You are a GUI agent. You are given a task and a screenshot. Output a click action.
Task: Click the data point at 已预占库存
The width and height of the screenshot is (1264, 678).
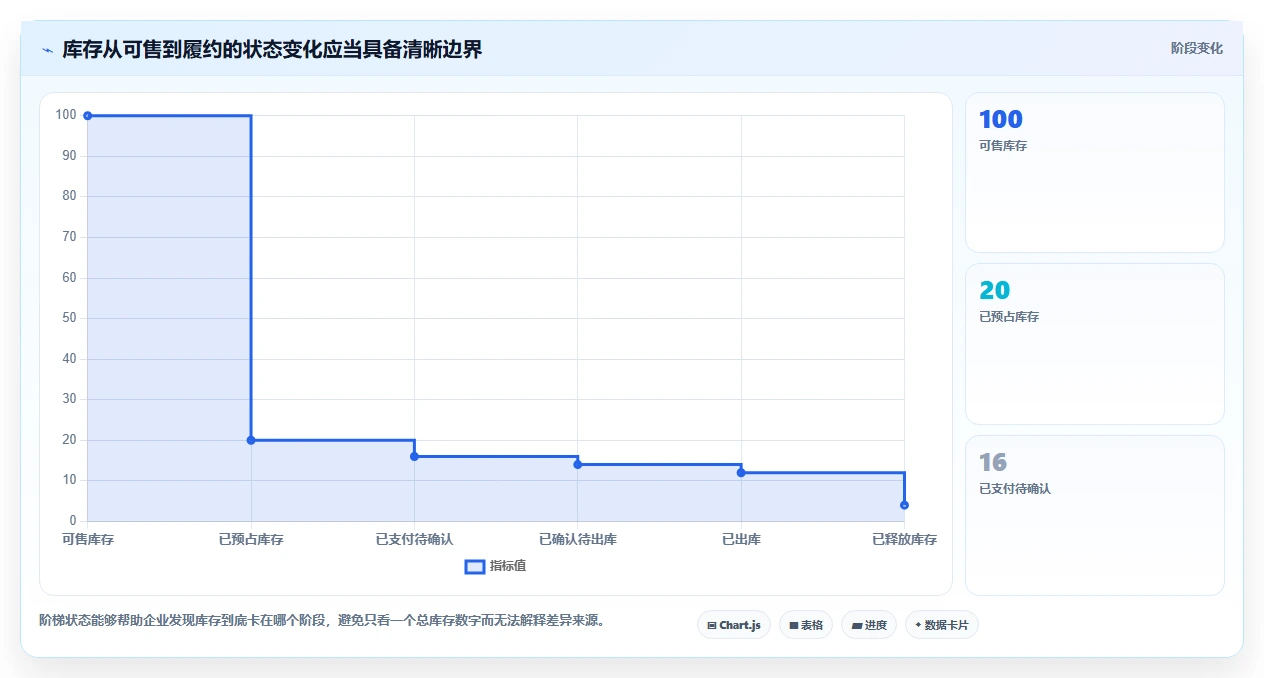click(251, 440)
